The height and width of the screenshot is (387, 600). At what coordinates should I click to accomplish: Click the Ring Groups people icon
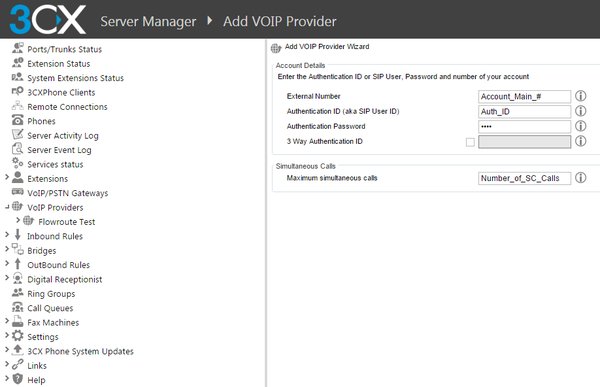[18, 293]
